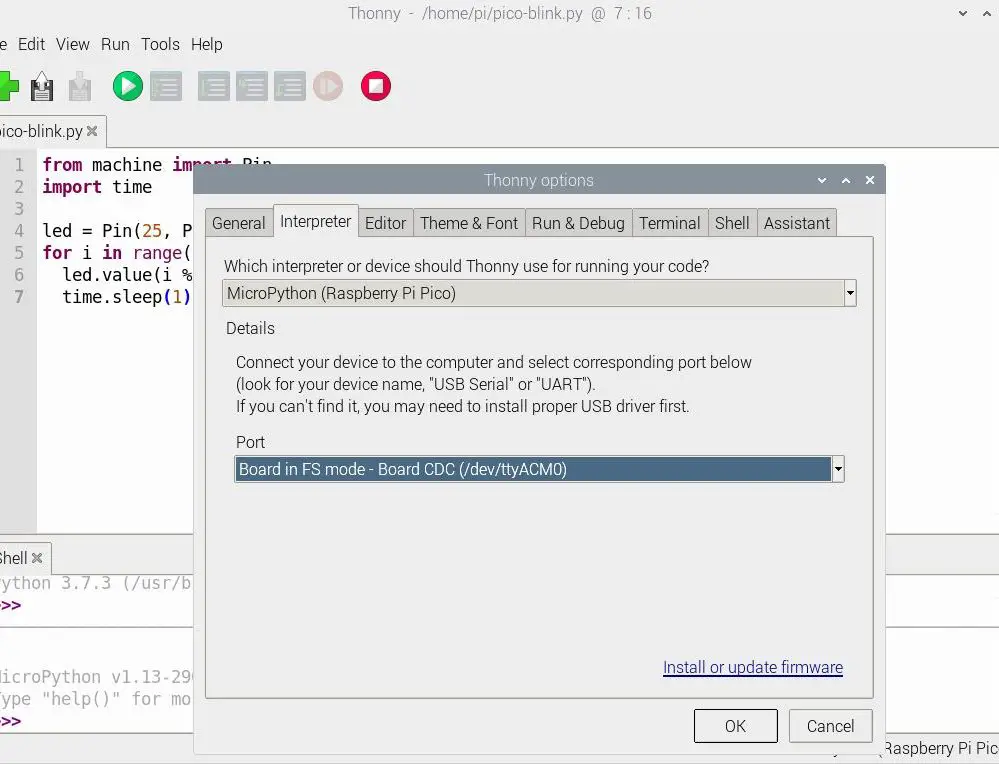Open the Theme & Font tab
999x764 pixels.
(x=470, y=224)
